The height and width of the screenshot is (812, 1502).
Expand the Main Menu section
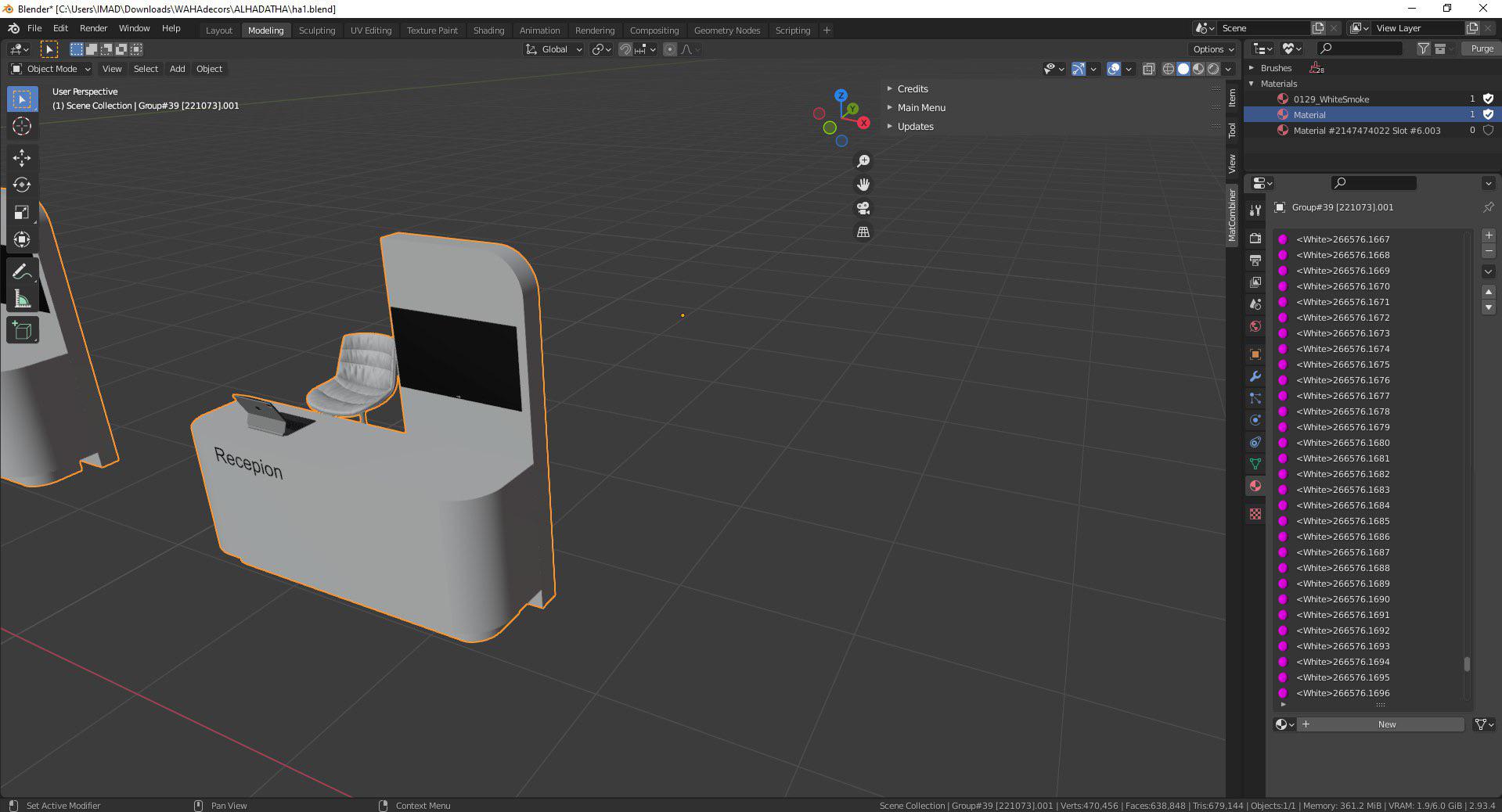pos(921,107)
